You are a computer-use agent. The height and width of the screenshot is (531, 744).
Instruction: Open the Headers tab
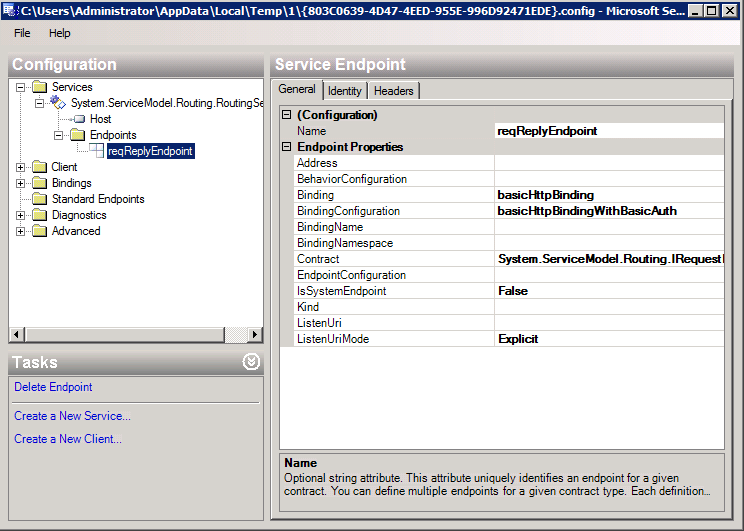pyautogui.click(x=393, y=91)
